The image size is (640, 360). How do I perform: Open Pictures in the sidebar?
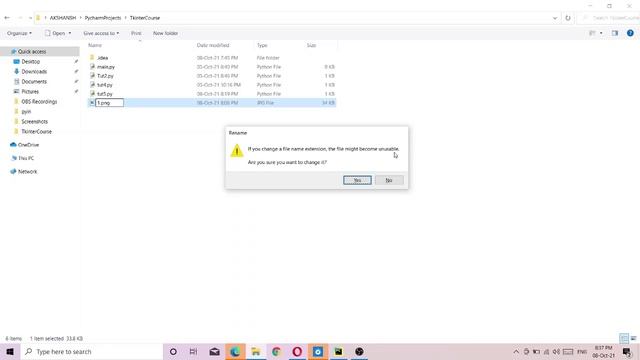pos(30,91)
